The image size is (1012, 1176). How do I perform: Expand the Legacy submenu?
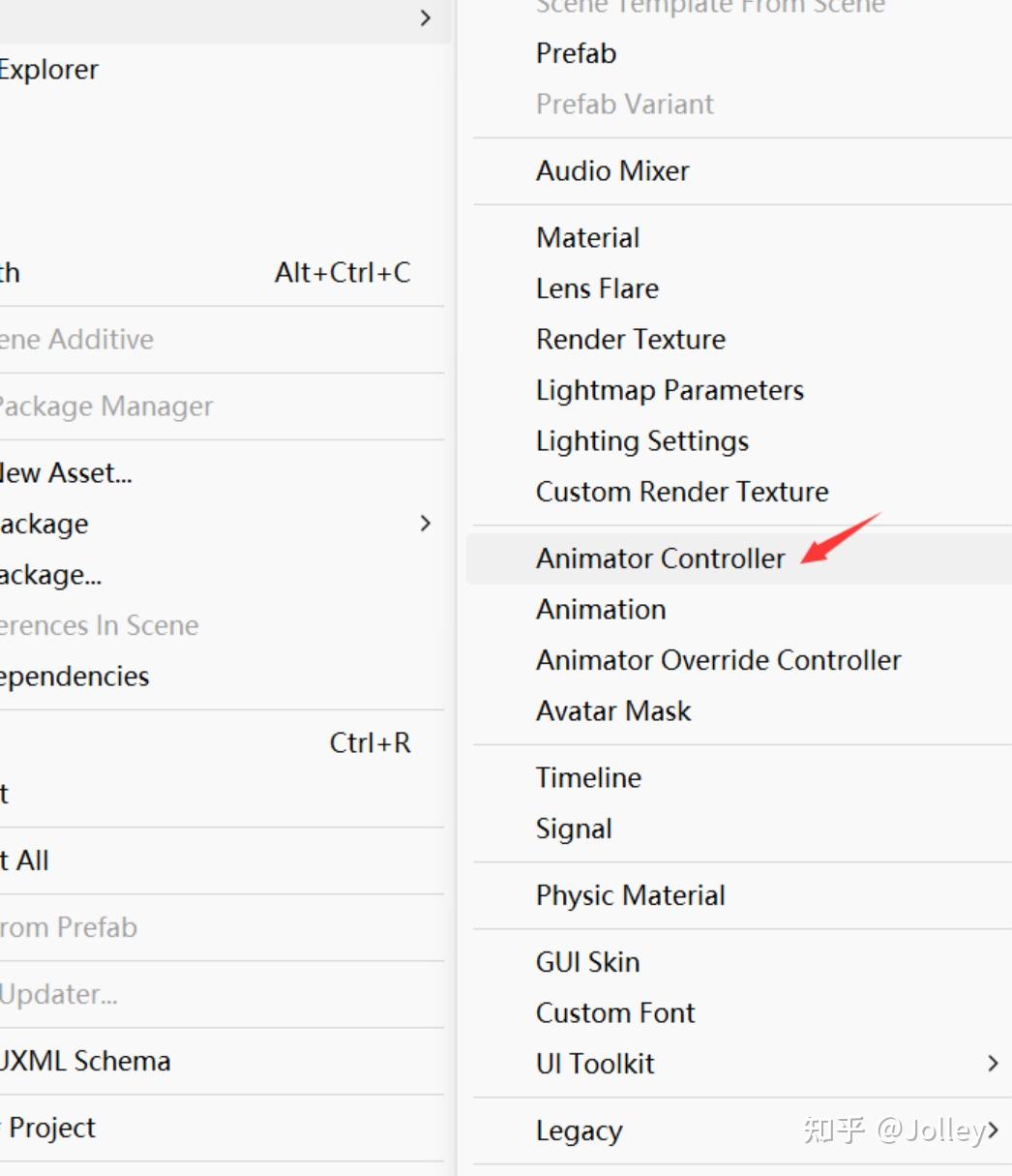[x=993, y=1131]
